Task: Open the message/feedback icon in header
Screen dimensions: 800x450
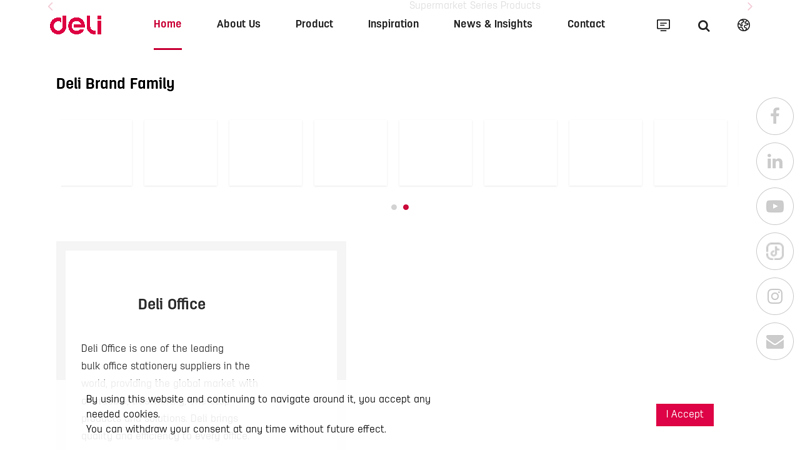Action: pyautogui.click(x=663, y=25)
